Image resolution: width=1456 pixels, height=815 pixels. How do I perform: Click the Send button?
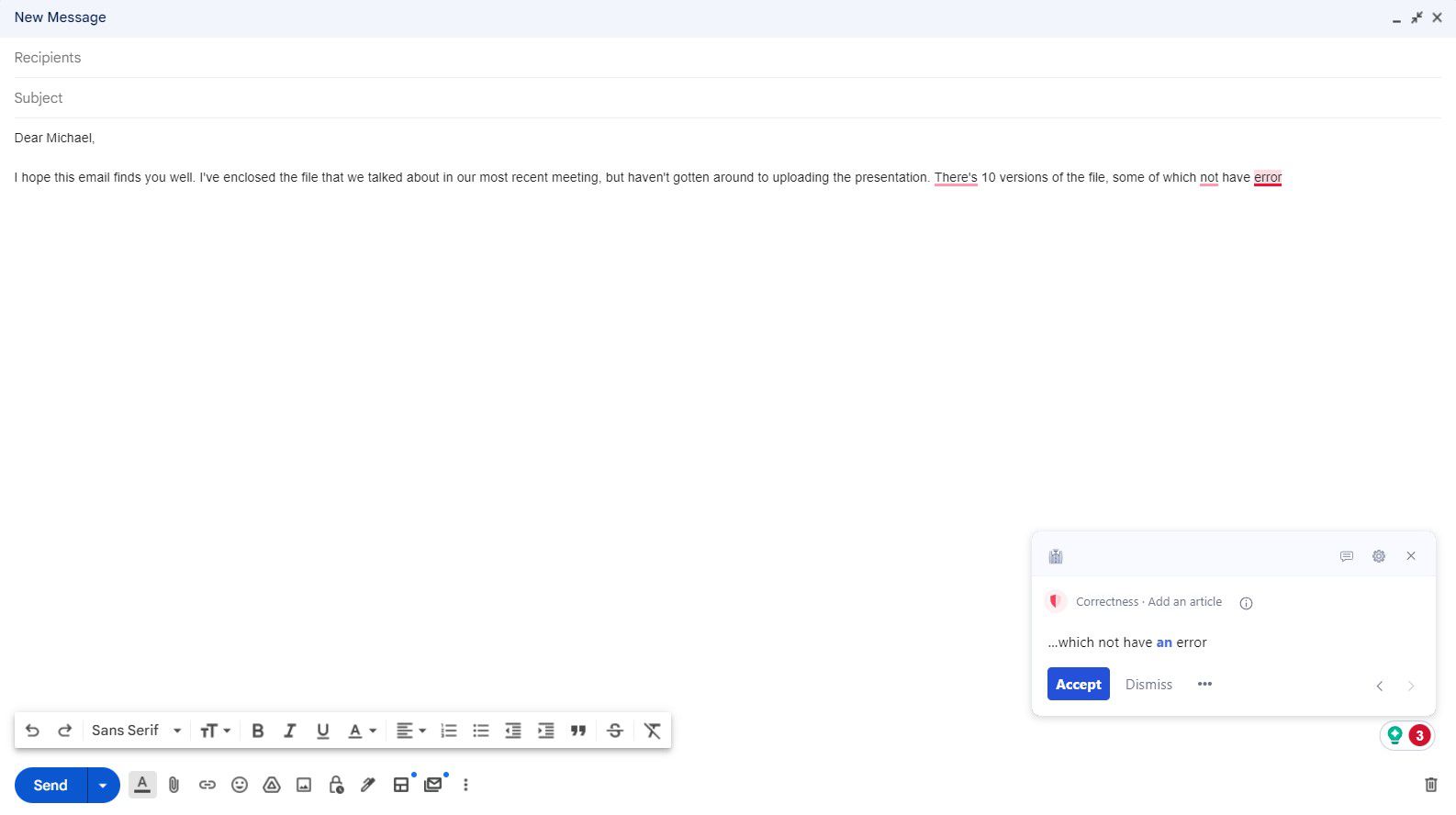pyautogui.click(x=50, y=786)
